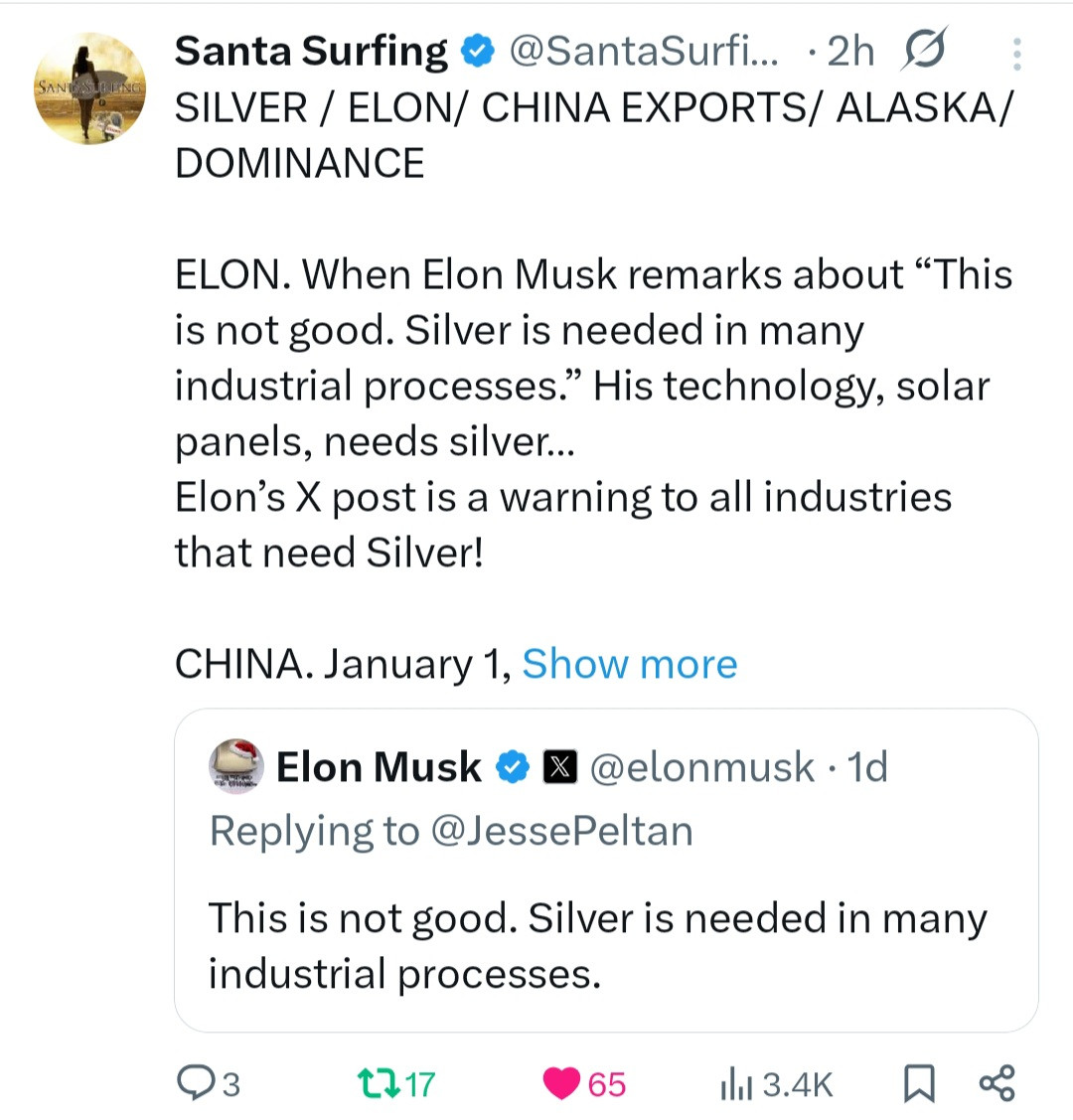Open the @elonmusk handle
This screenshot has height=1120, width=1073.
pyautogui.click(x=702, y=767)
